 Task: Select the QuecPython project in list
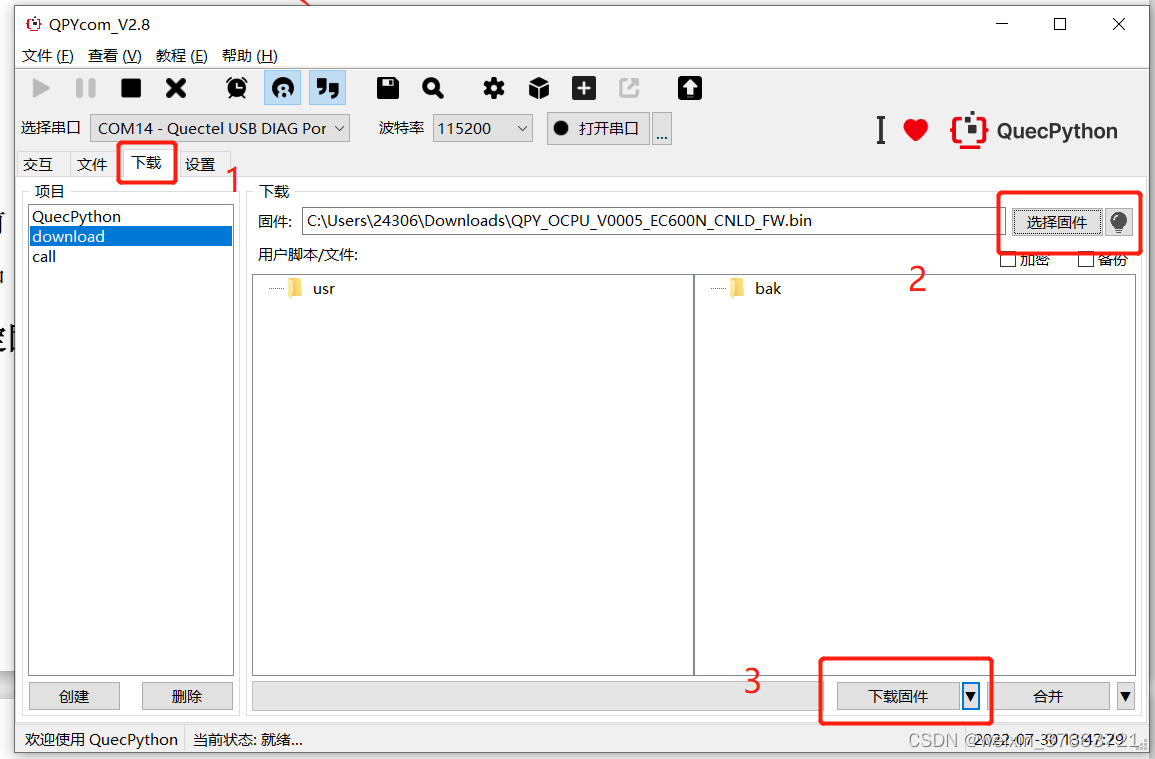130,217
